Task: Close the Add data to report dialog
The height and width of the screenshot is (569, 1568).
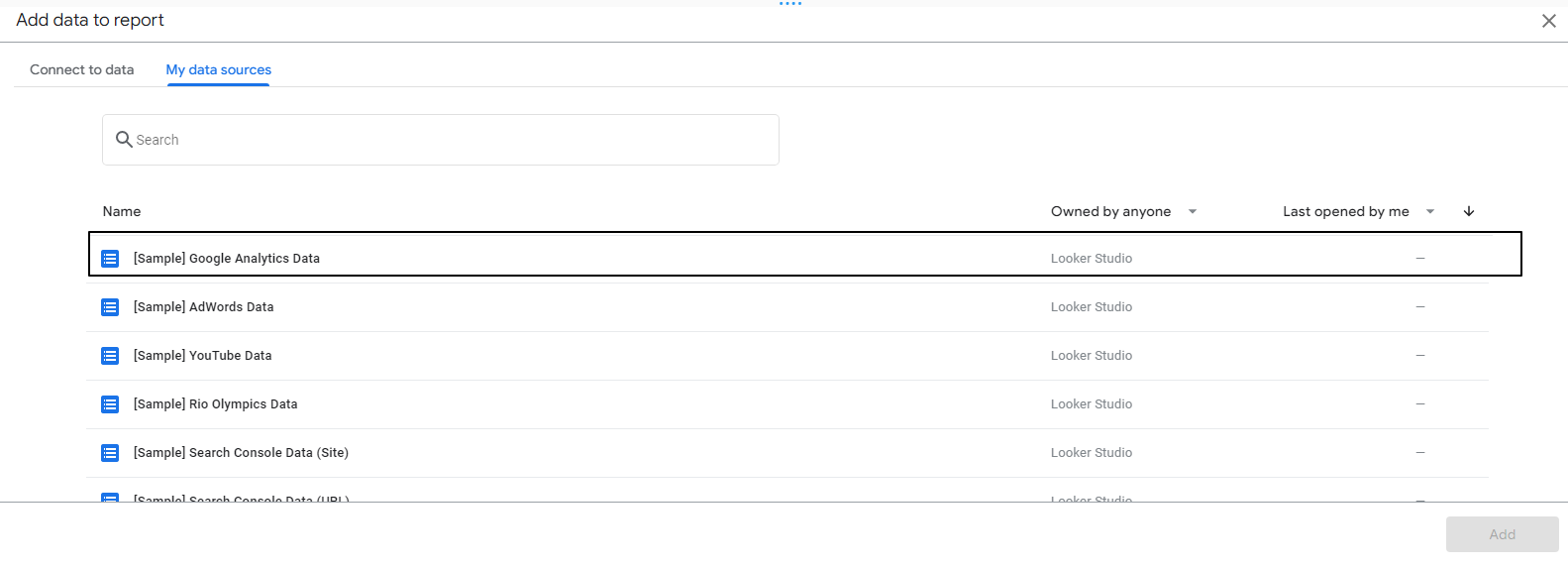Action: coord(1549,21)
